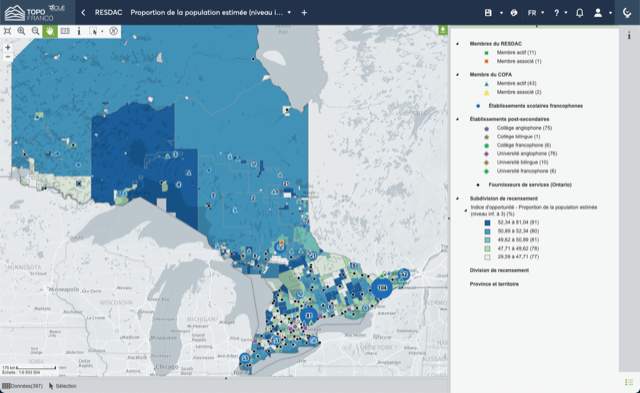Click the Université anglophone (76) legend entry
Screen dimensions: 640x393
[x=527, y=154]
